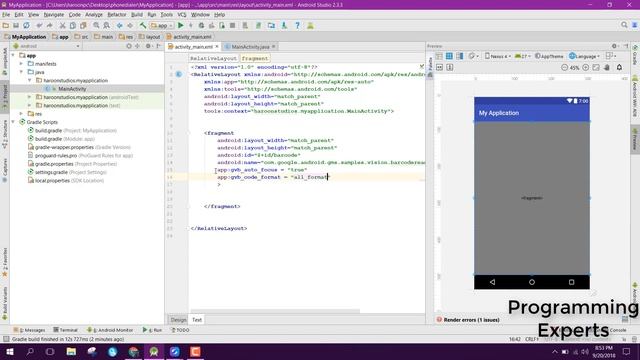Click the Cut scissors icon

pyautogui.click(x=62, y=25)
